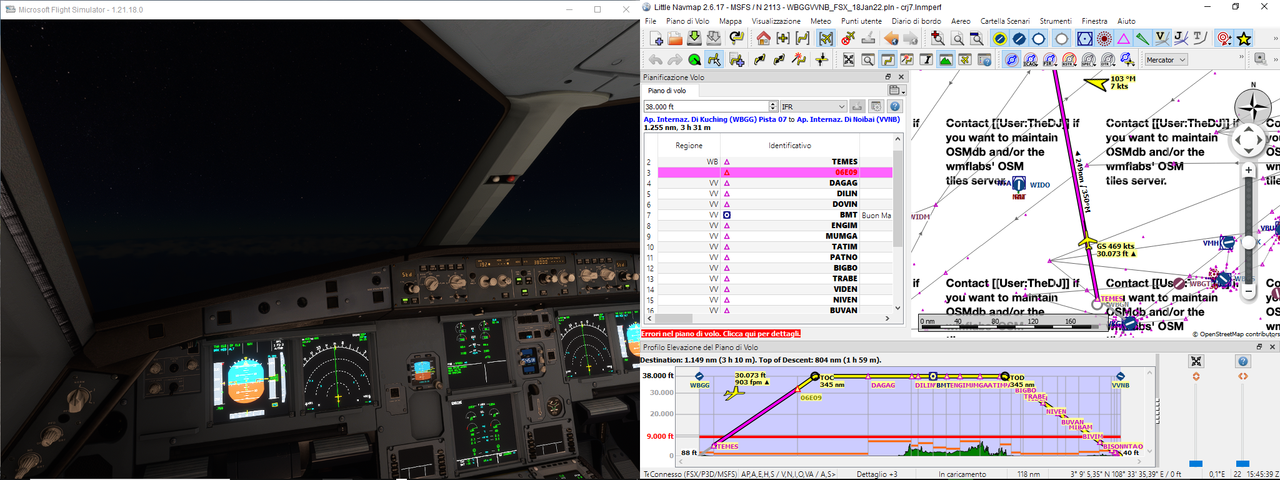1280x480 pixels.
Task: Toggle ILS green feather display
Action: [x=1142, y=38]
